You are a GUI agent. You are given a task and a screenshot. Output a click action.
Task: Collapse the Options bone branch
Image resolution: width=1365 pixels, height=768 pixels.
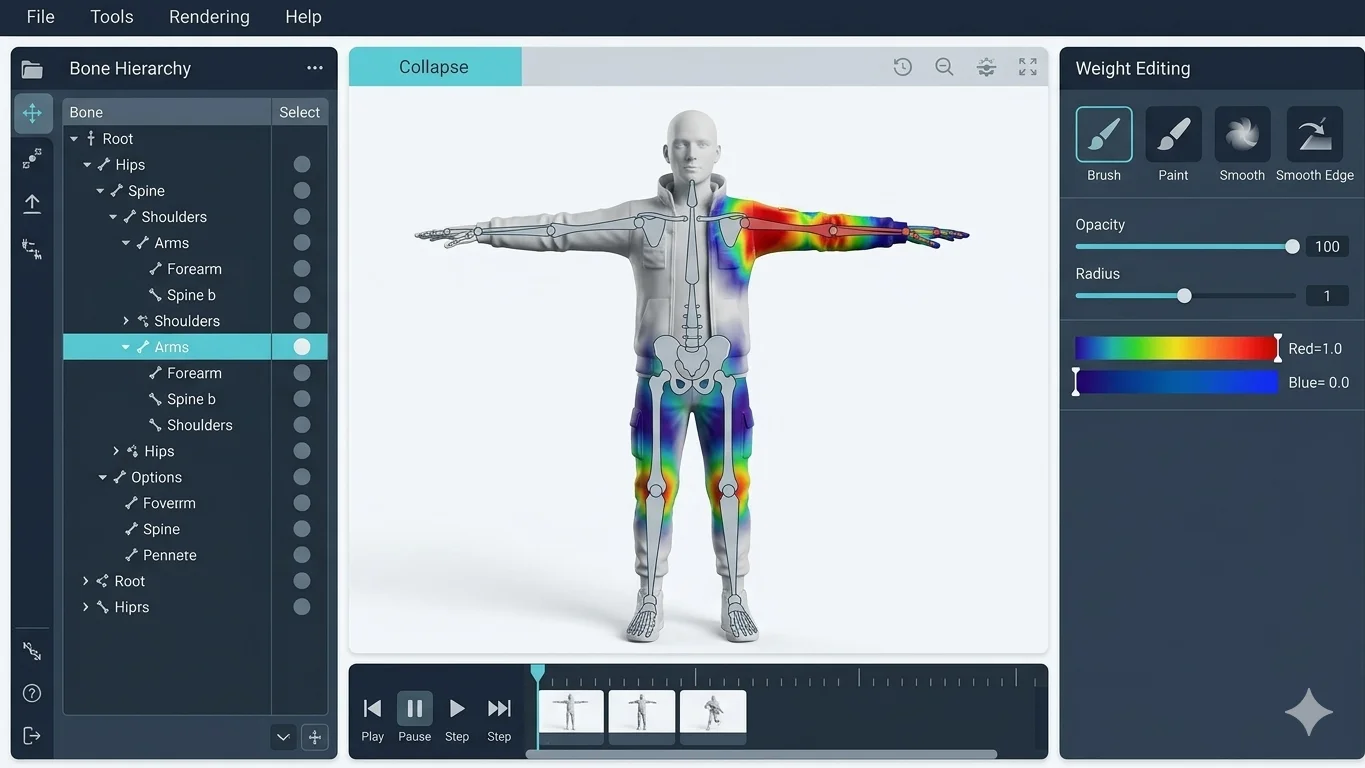101,477
